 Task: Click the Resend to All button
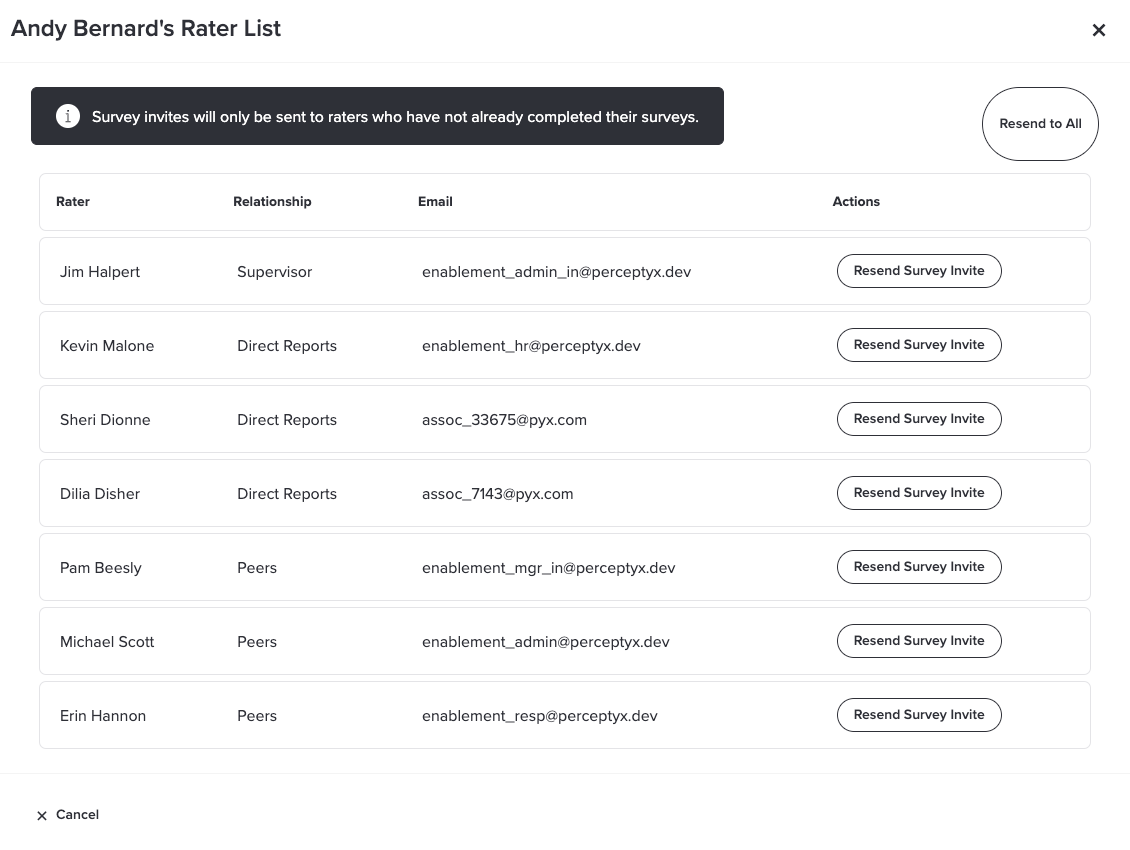[x=1040, y=124]
